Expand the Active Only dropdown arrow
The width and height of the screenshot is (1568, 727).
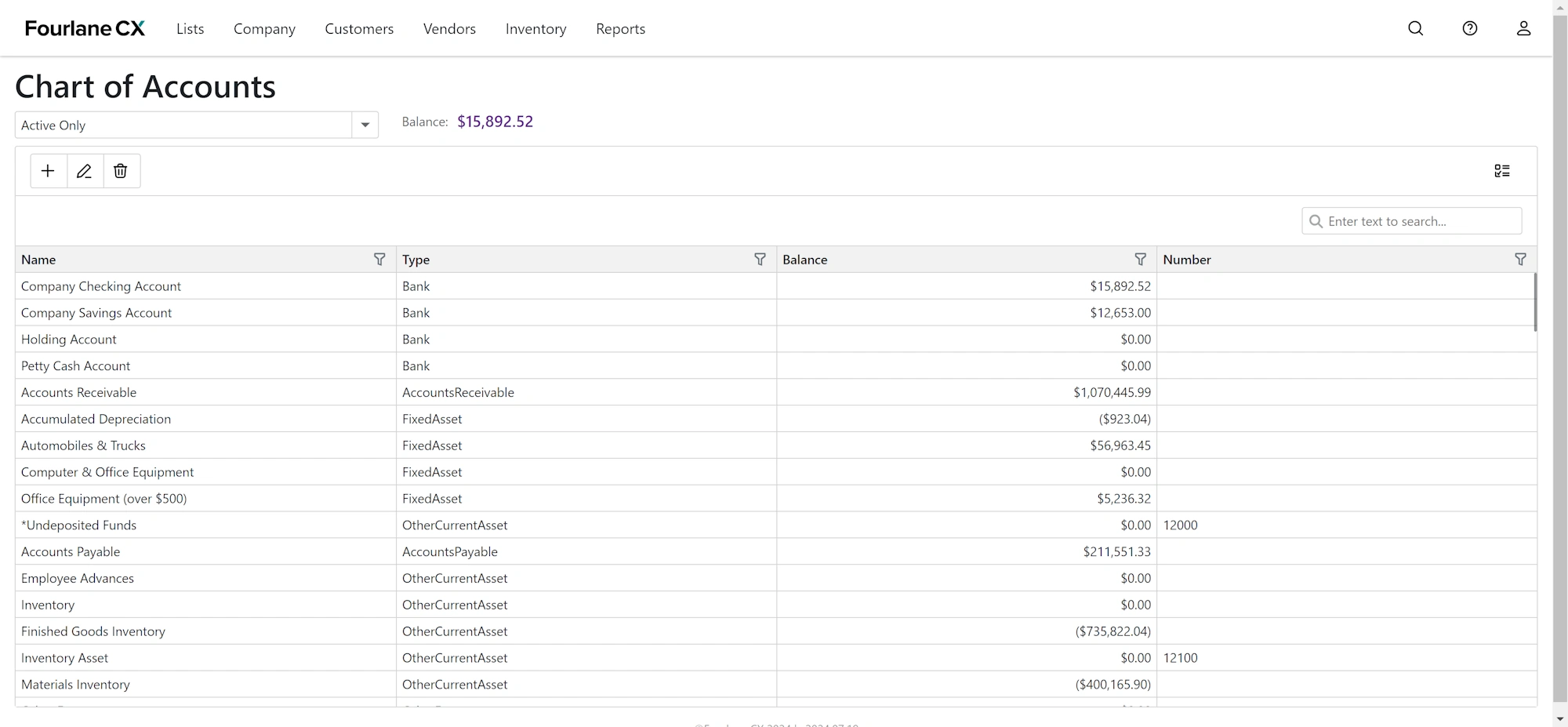tap(365, 125)
